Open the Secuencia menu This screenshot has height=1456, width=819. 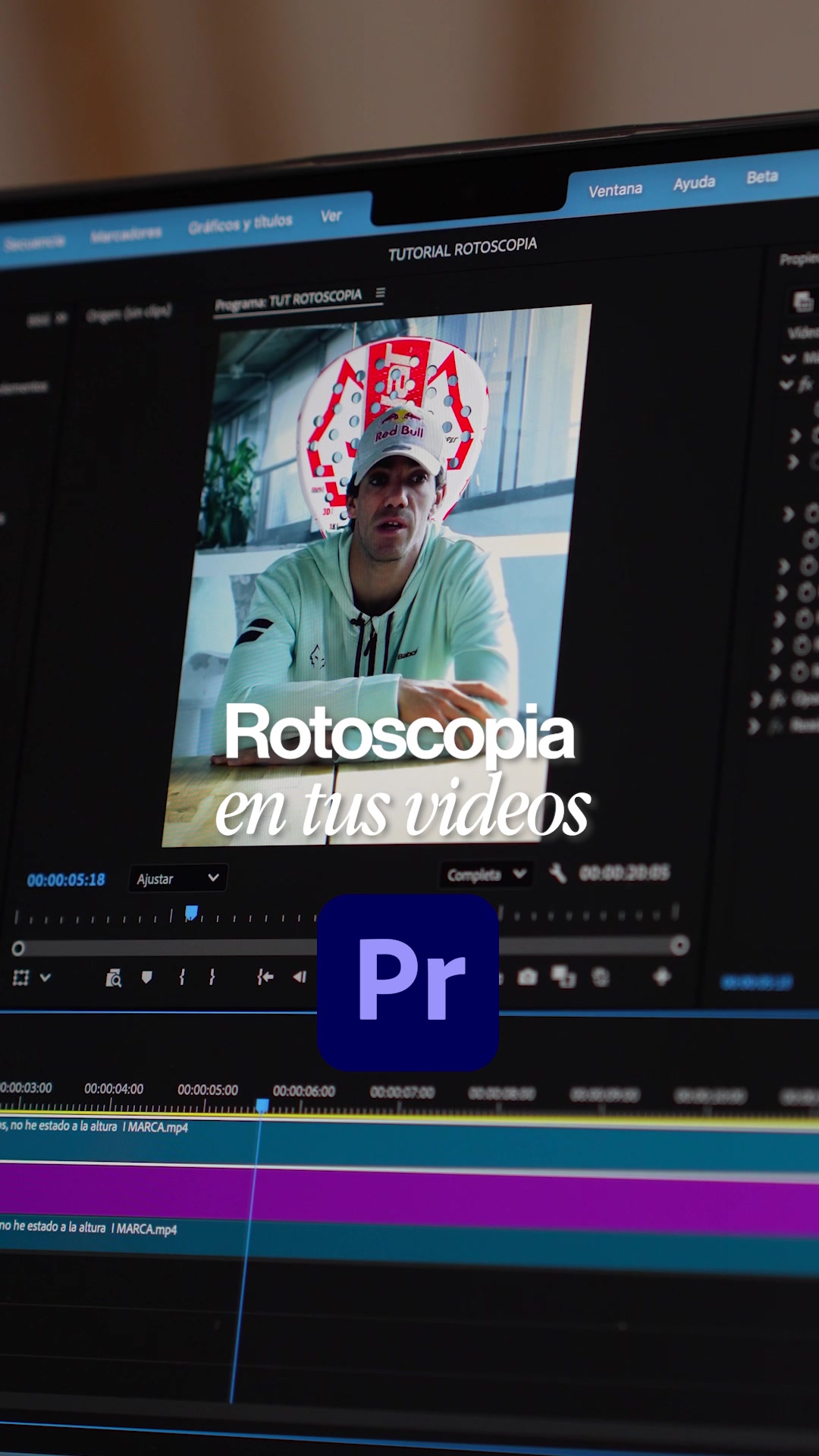tap(33, 243)
